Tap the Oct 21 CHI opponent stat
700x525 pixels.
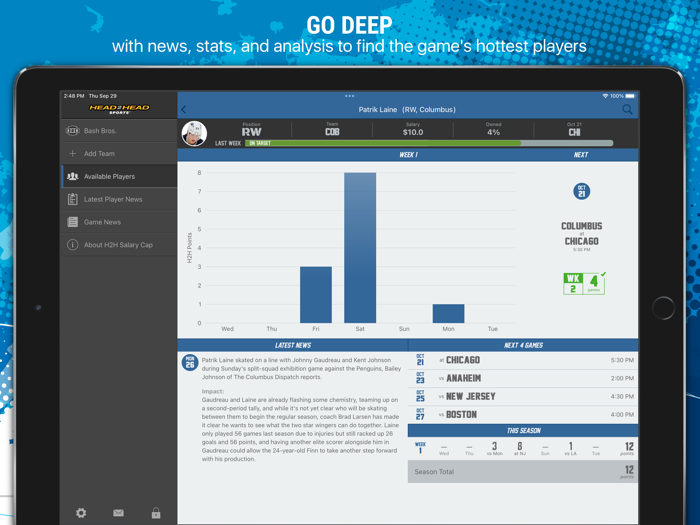click(x=575, y=130)
